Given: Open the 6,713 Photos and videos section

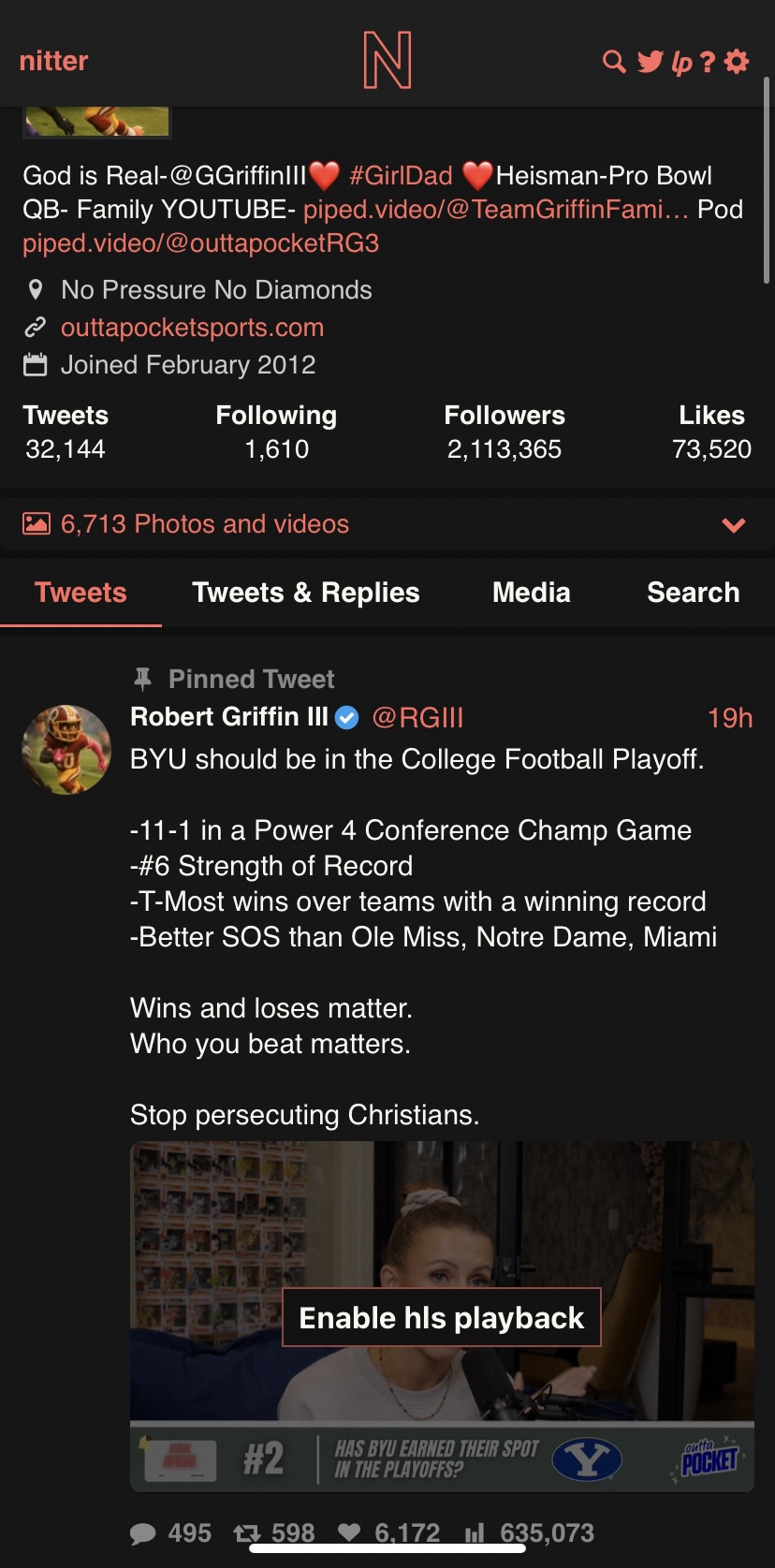Looking at the screenshot, I should pos(204,524).
